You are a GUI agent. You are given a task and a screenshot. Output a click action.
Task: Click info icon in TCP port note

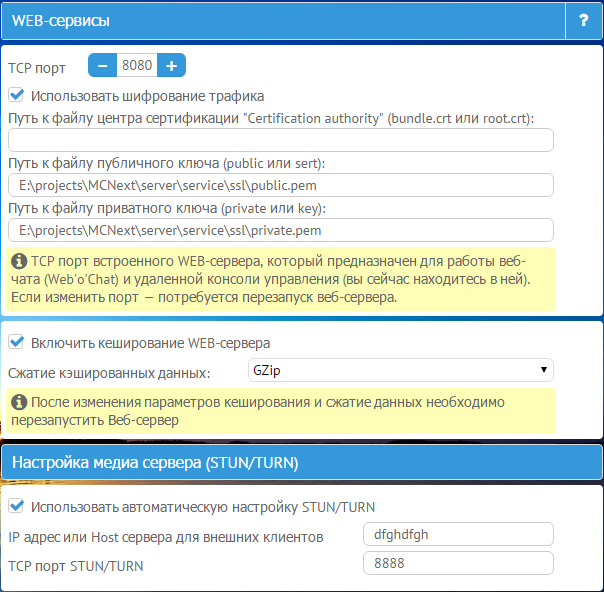pos(19,261)
